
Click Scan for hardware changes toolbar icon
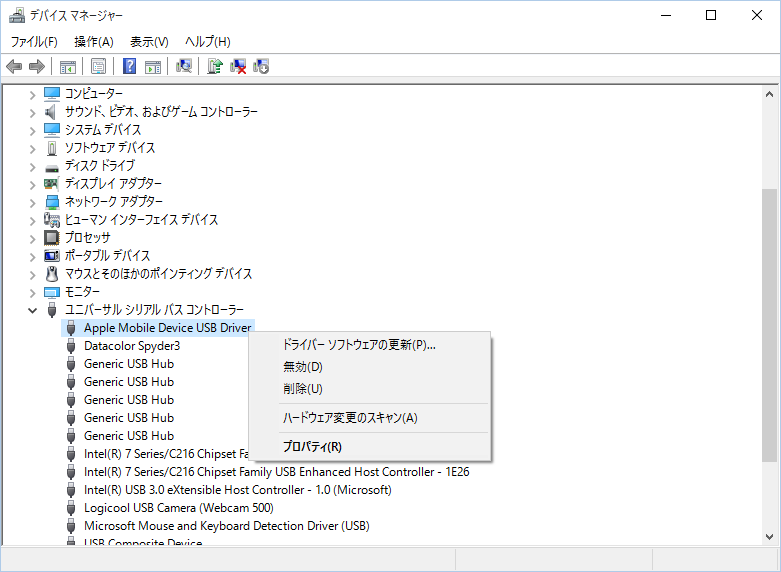tap(183, 67)
